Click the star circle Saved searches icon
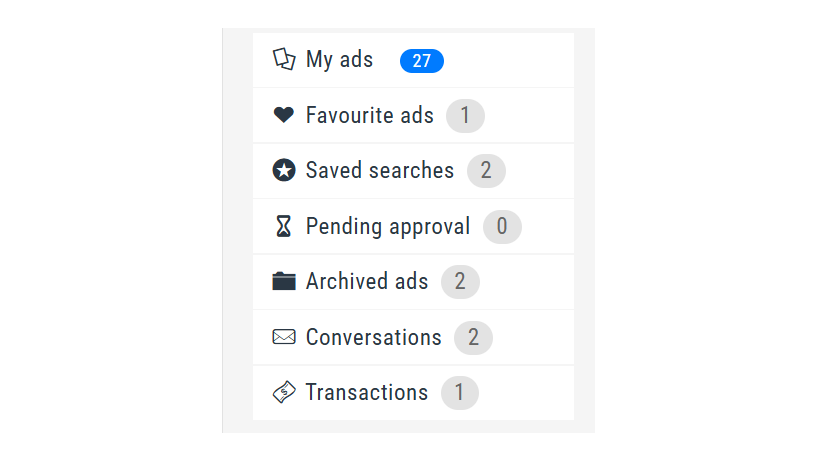The image size is (816, 460). (284, 170)
